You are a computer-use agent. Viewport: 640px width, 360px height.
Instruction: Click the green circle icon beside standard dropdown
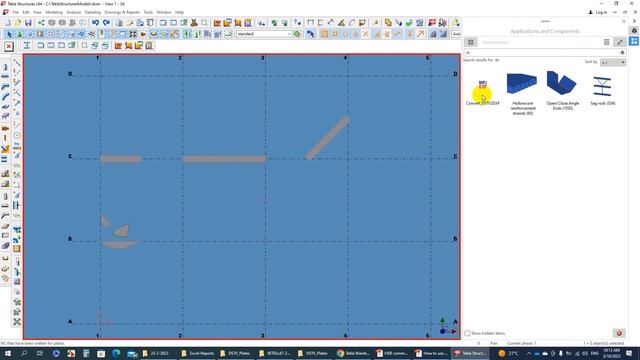click(297, 34)
